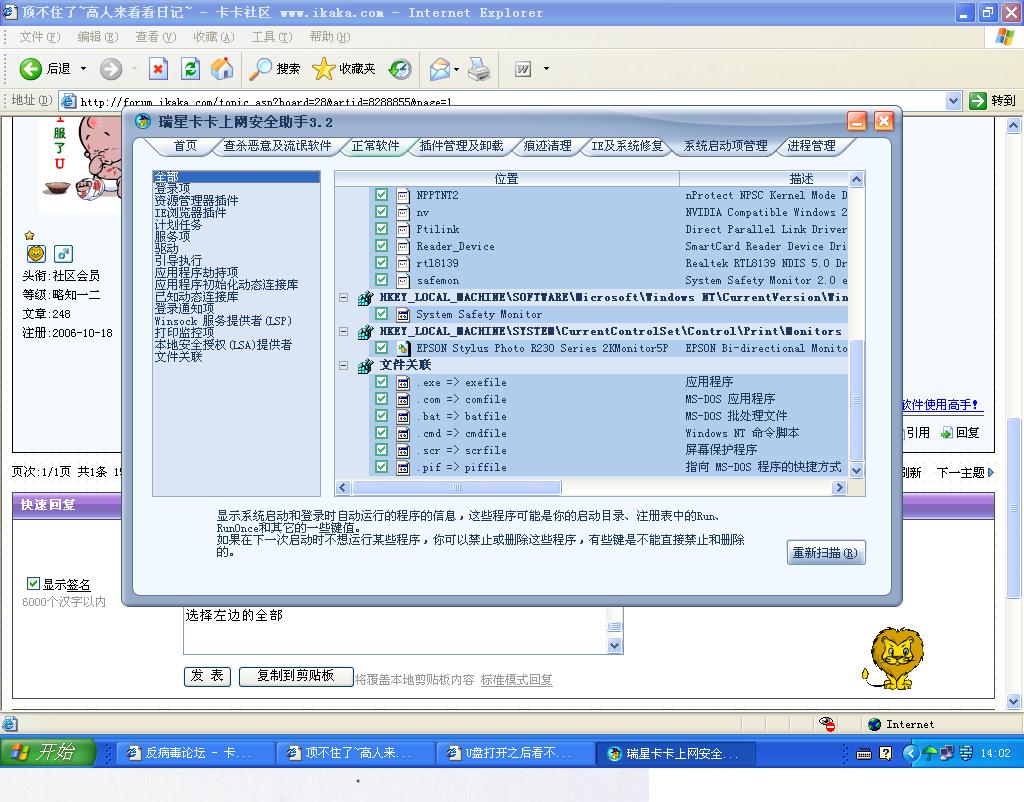1024x802 pixels.
Task: Click the 复制到剪贴板 button
Action: click(296, 676)
